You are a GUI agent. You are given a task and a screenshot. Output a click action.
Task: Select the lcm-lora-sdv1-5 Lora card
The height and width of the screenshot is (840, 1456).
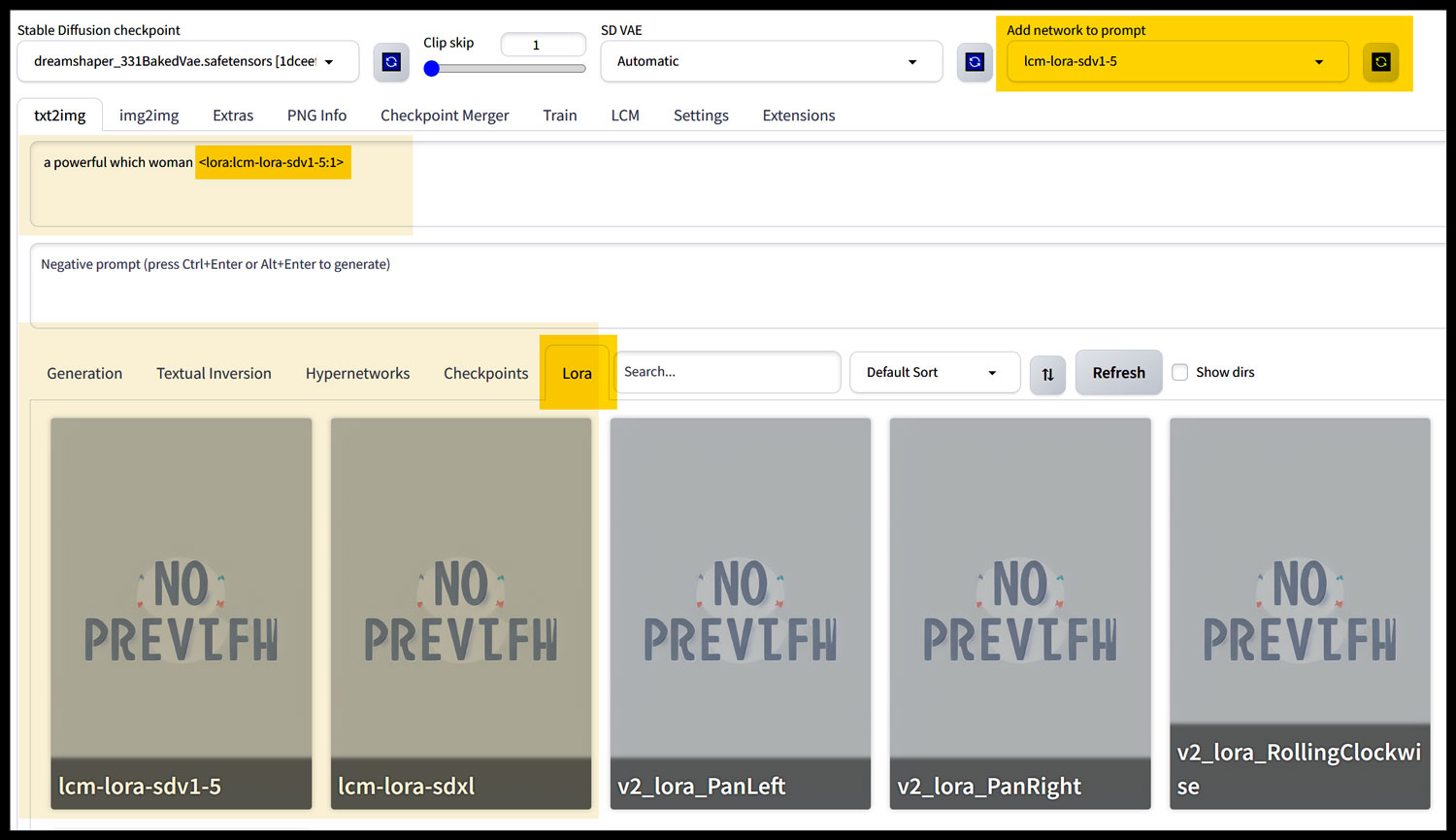182,614
